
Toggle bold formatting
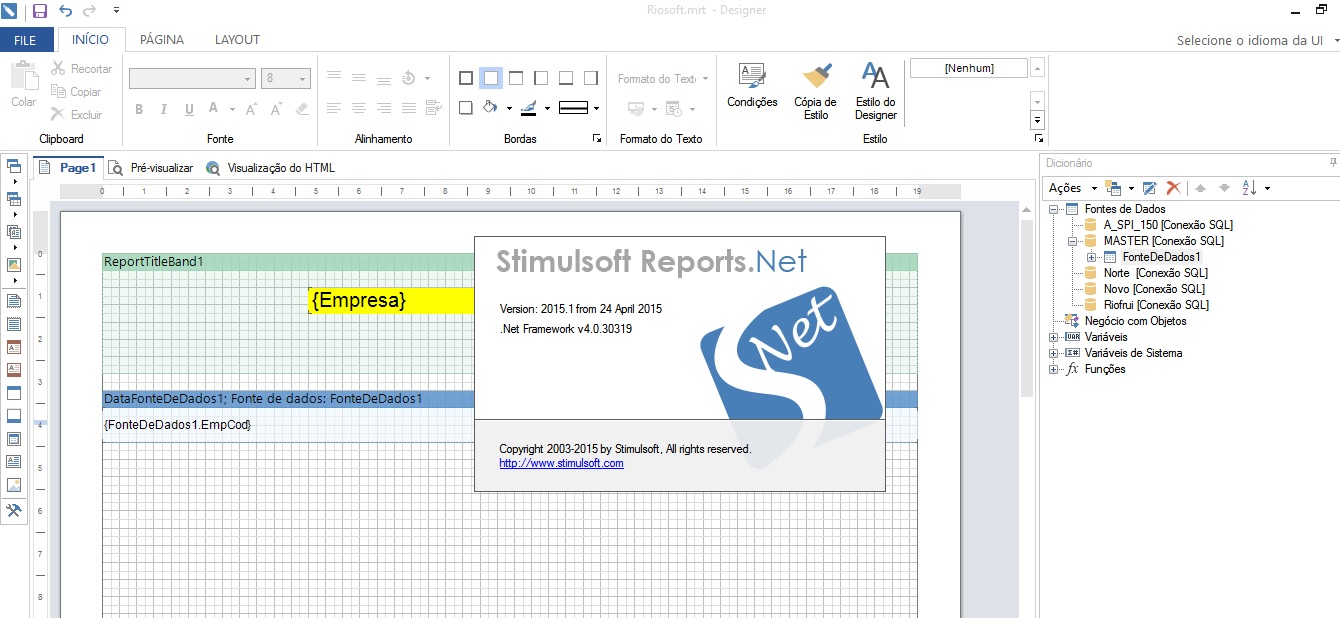tap(139, 109)
